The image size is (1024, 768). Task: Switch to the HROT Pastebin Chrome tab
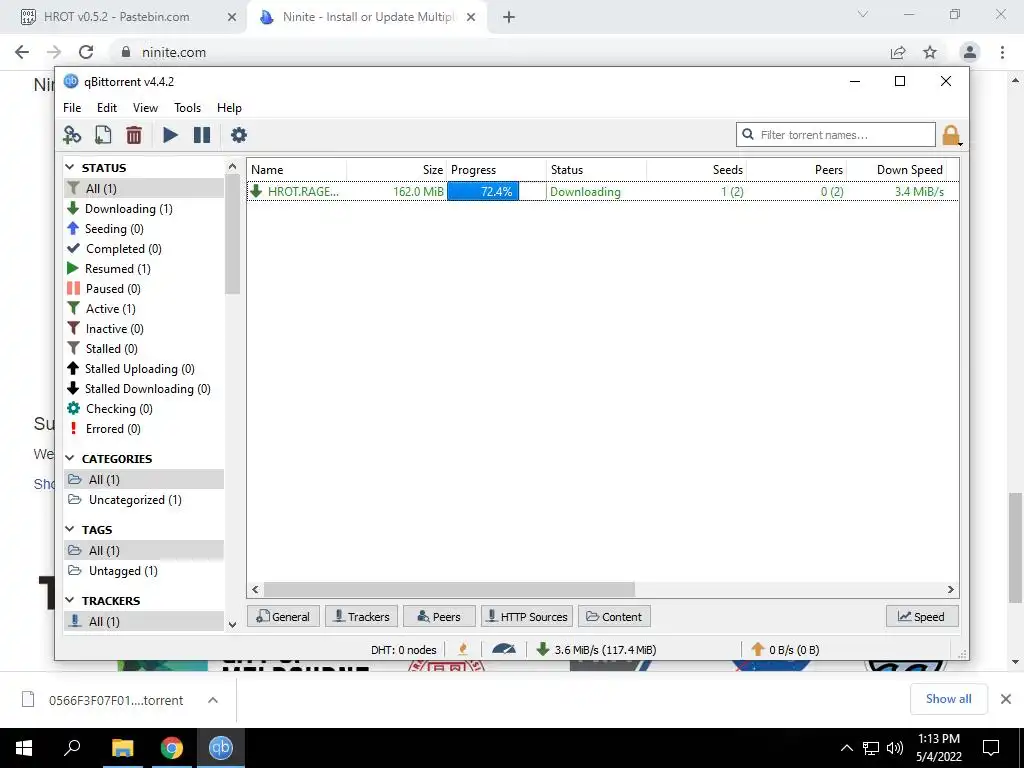click(x=129, y=17)
